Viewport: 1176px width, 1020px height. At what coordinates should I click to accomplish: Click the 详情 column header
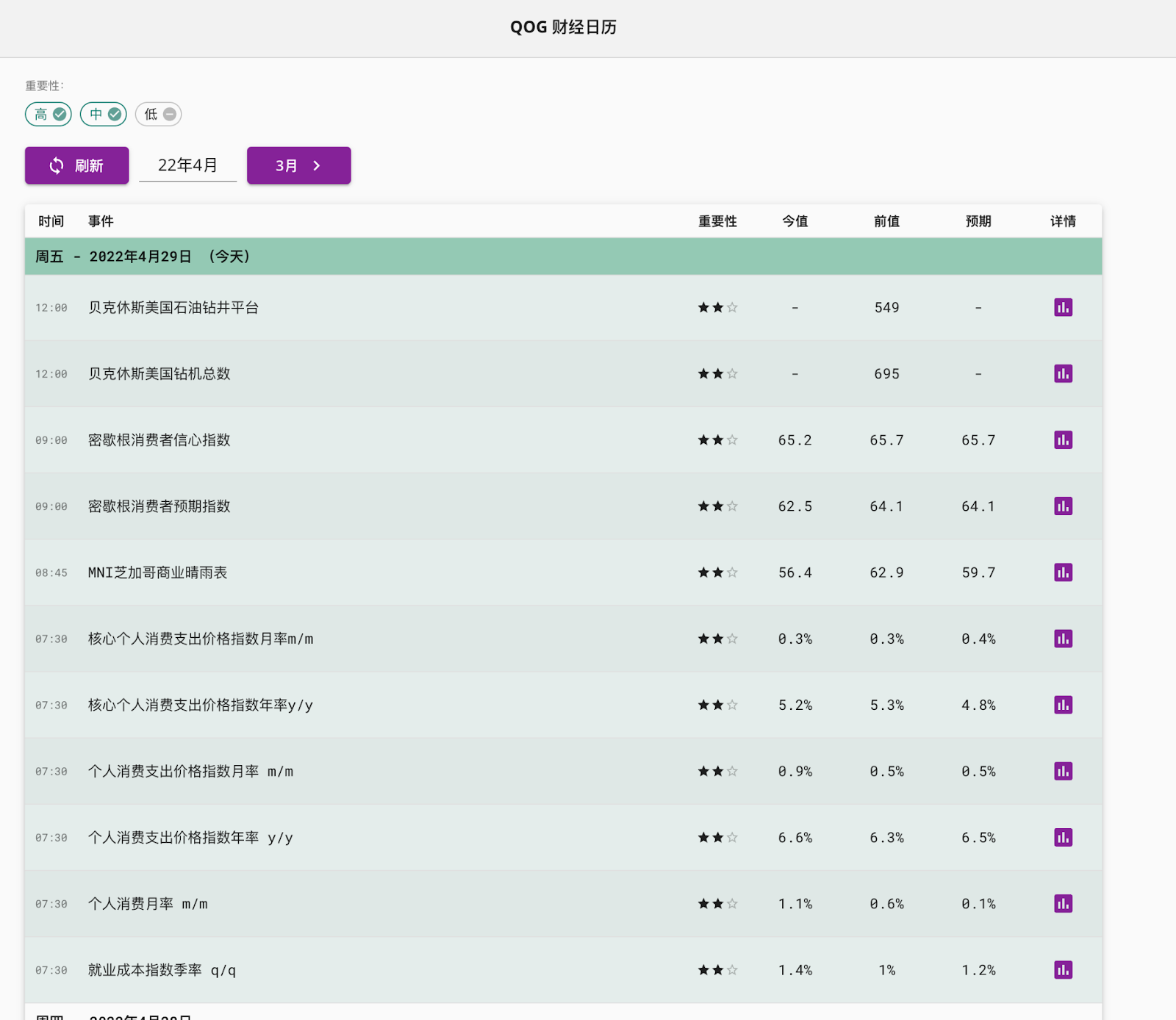tap(1063, 221)
